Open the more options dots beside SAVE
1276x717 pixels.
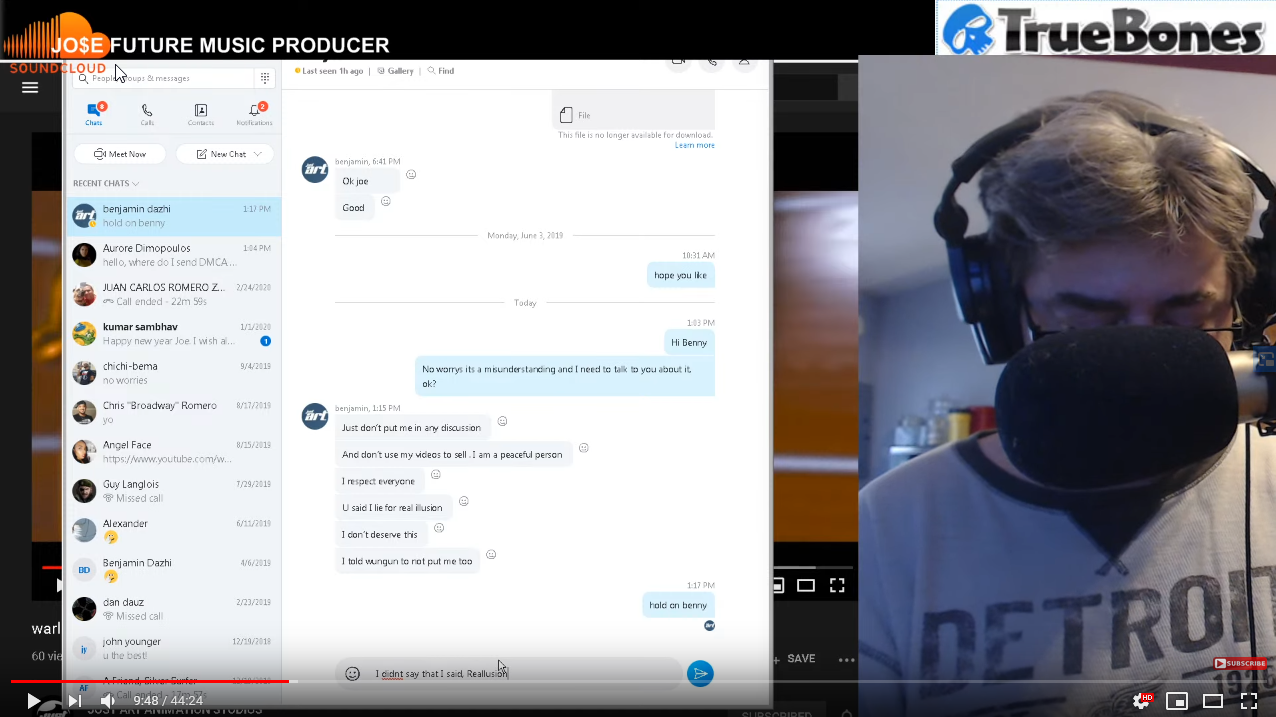click(x=846, y=660)
